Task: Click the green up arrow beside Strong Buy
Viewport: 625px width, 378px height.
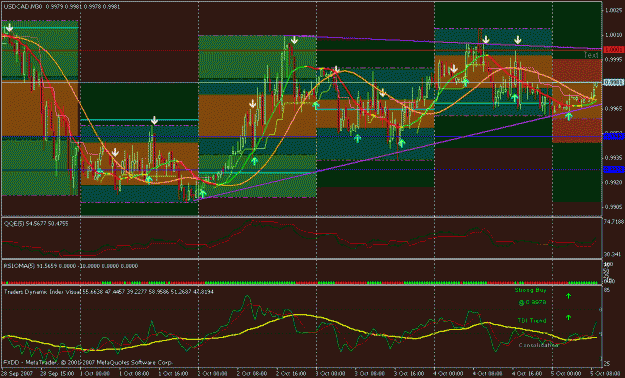Action: pyautogui.click(x=568, y=296)
